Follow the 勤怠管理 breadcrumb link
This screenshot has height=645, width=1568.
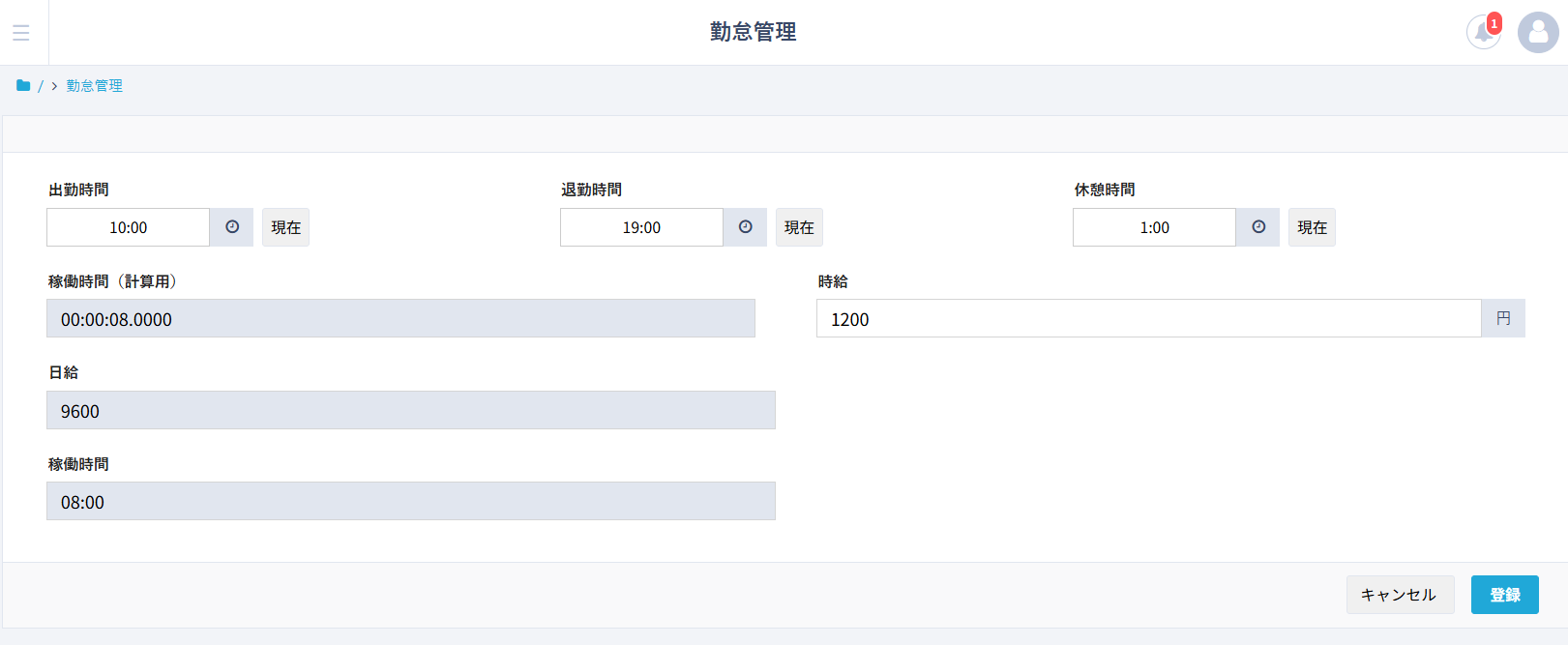(x=94, y=86)
